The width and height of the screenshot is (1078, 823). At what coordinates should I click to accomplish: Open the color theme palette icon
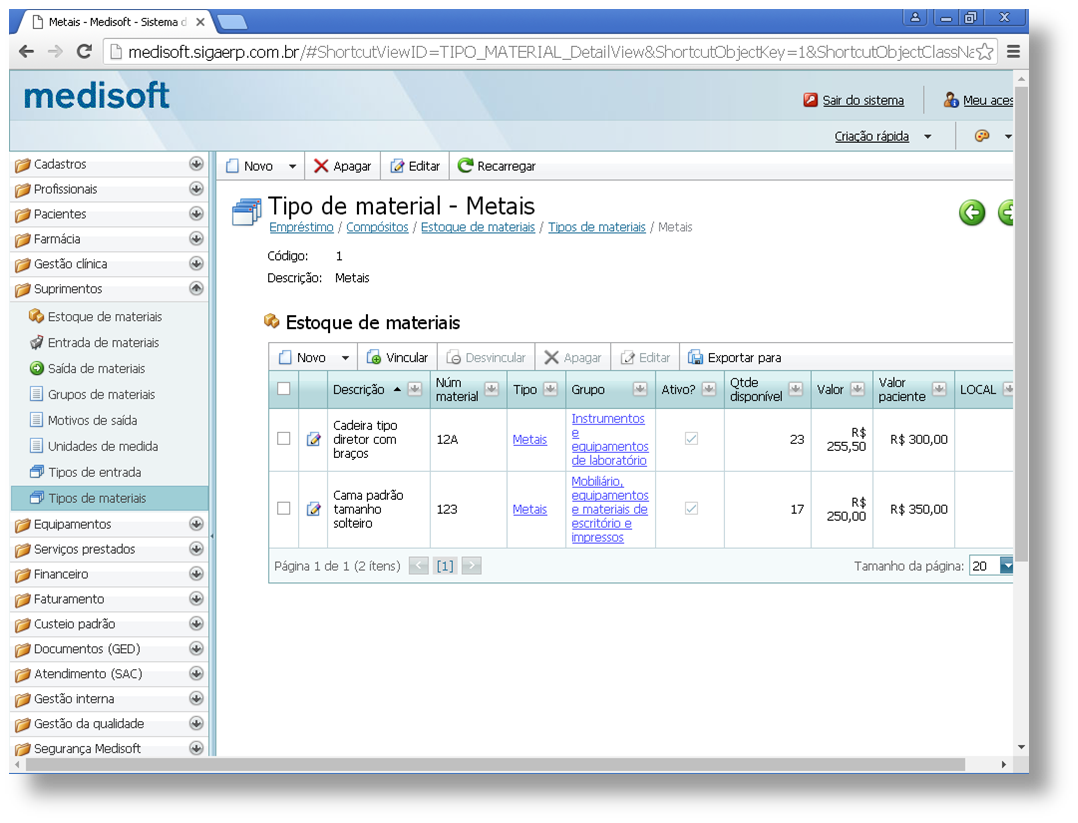(982, 135)
